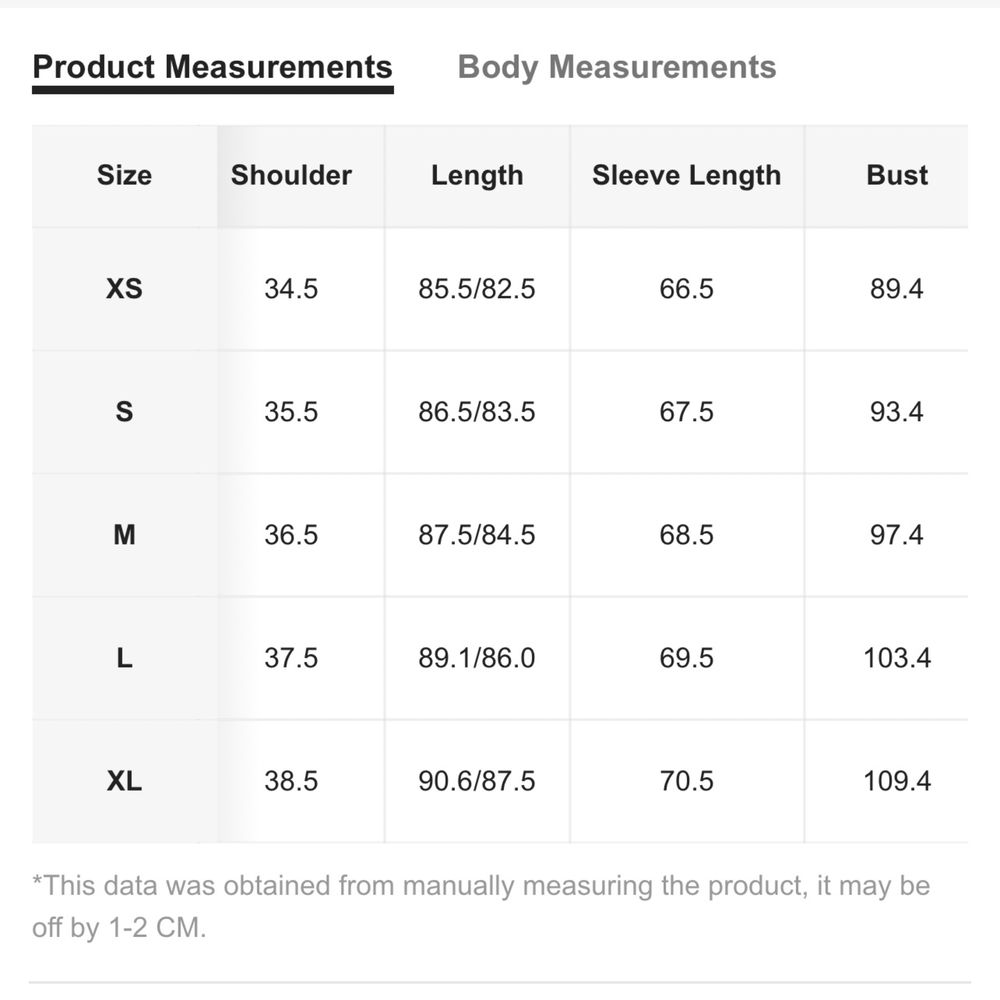Switch to the Body Measurements tab
Screen dimensions: 1000x1000
(617, 68)
